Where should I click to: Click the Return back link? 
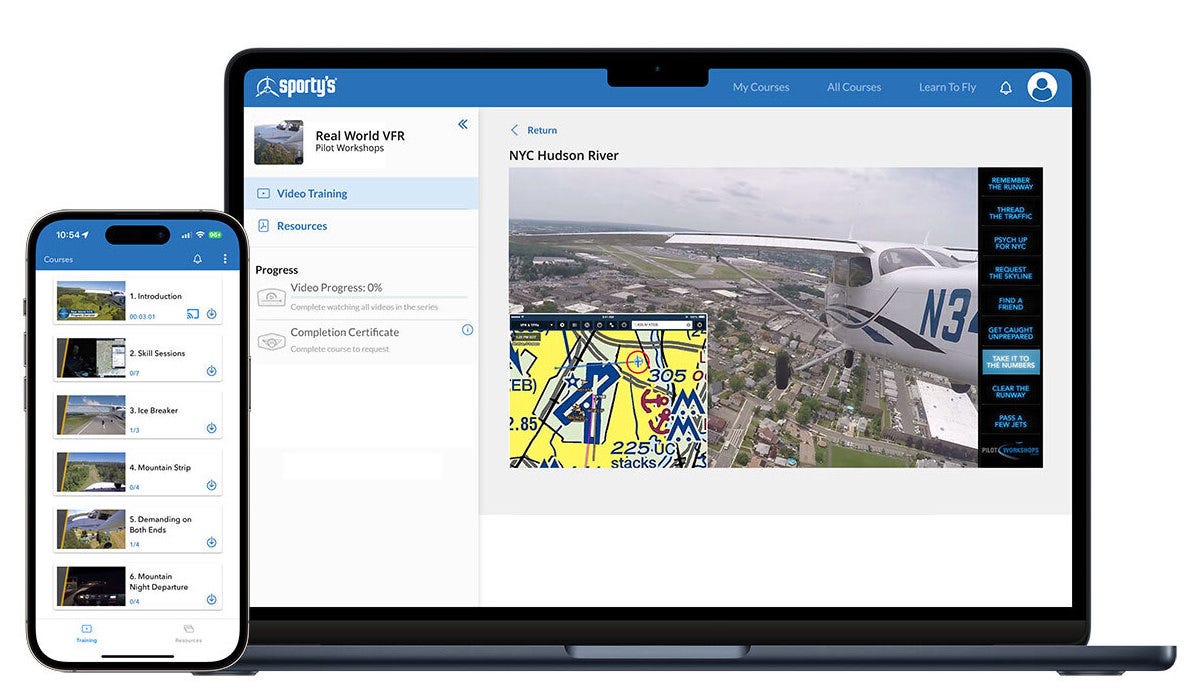534,130
